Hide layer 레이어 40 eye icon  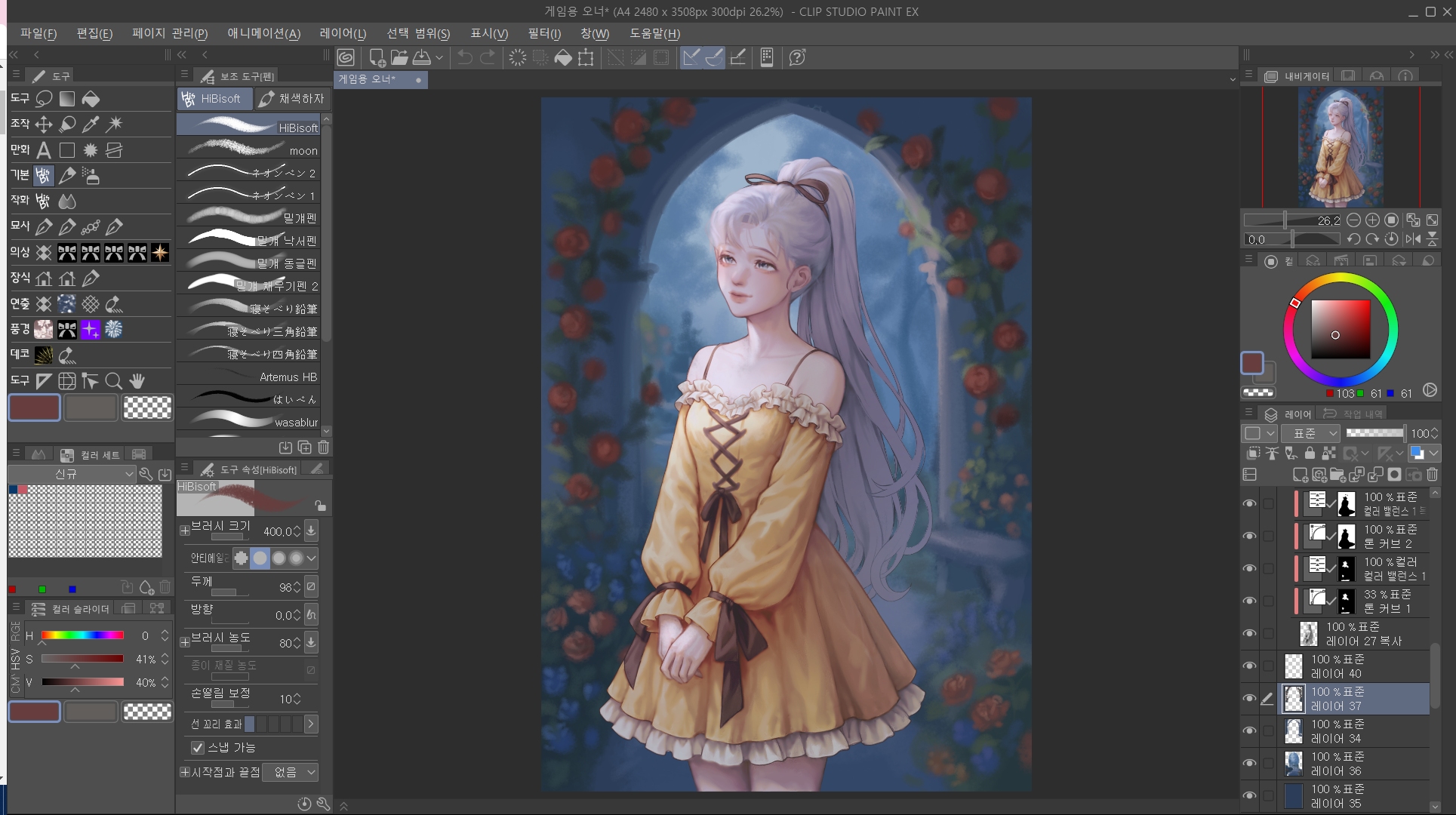pos(1249,666)
